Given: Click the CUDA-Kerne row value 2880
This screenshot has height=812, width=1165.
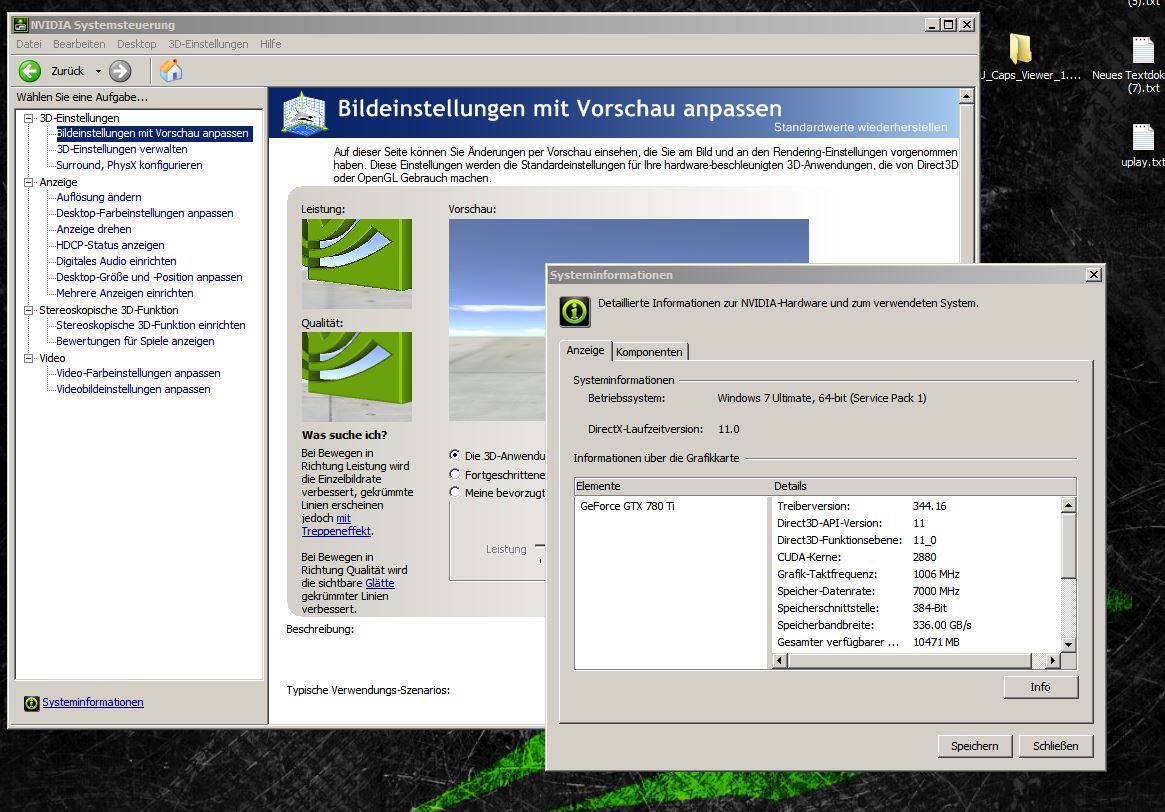Looking at the screenshot, I should (x=924, y=557).
